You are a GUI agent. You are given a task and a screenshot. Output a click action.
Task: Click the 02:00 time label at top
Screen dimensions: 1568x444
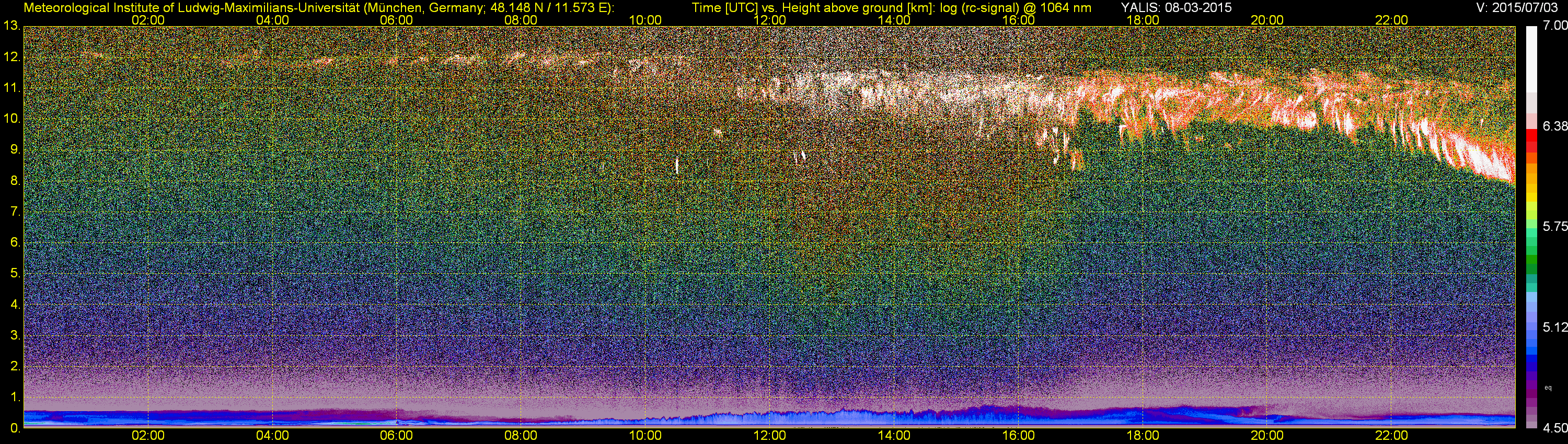[x=148, y=20]
